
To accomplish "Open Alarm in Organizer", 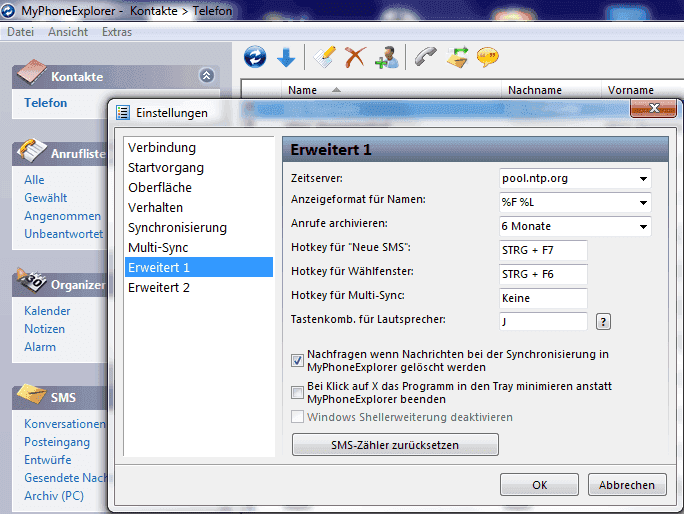I will (x=40, y=347).
